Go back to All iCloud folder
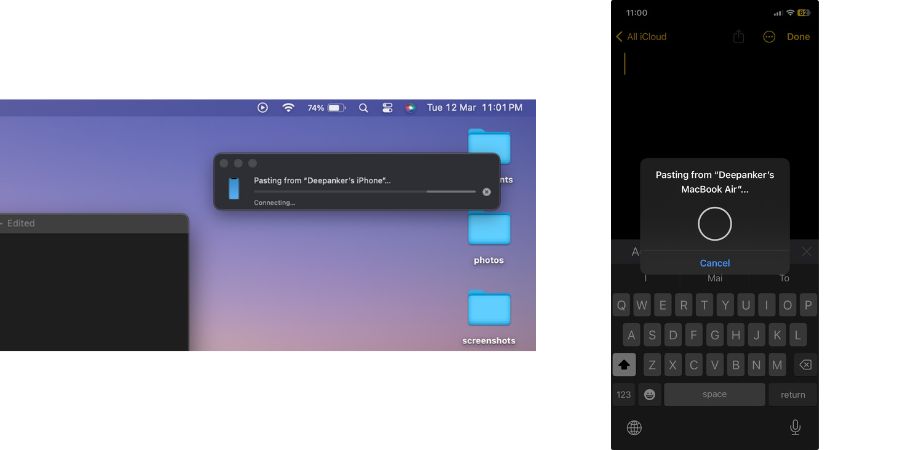The height and width of the screenshot is (450, 900). (x=641, y=37)
